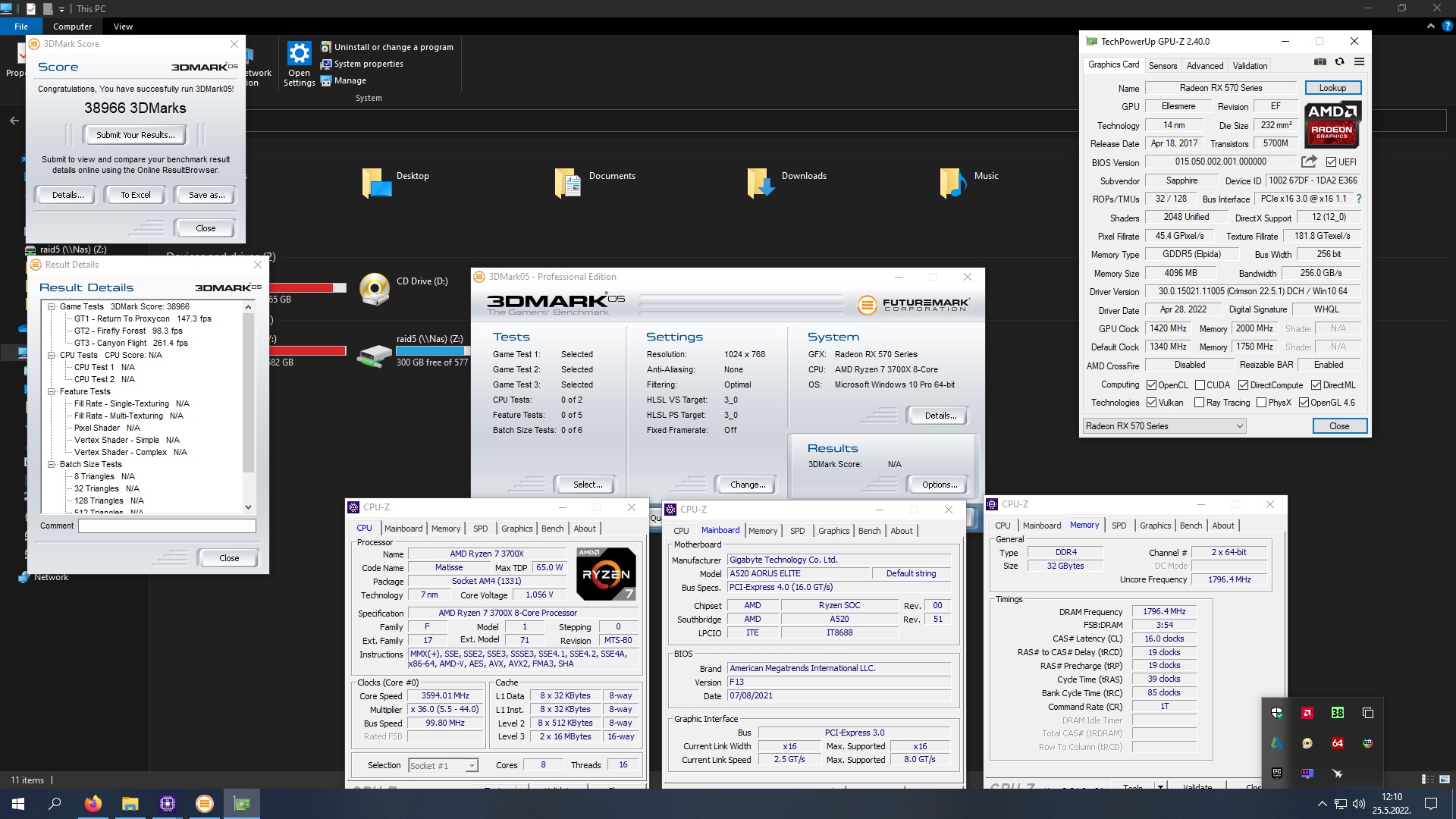Click the red 64 AIDA64 tray icon

(x=1338, y=743)
